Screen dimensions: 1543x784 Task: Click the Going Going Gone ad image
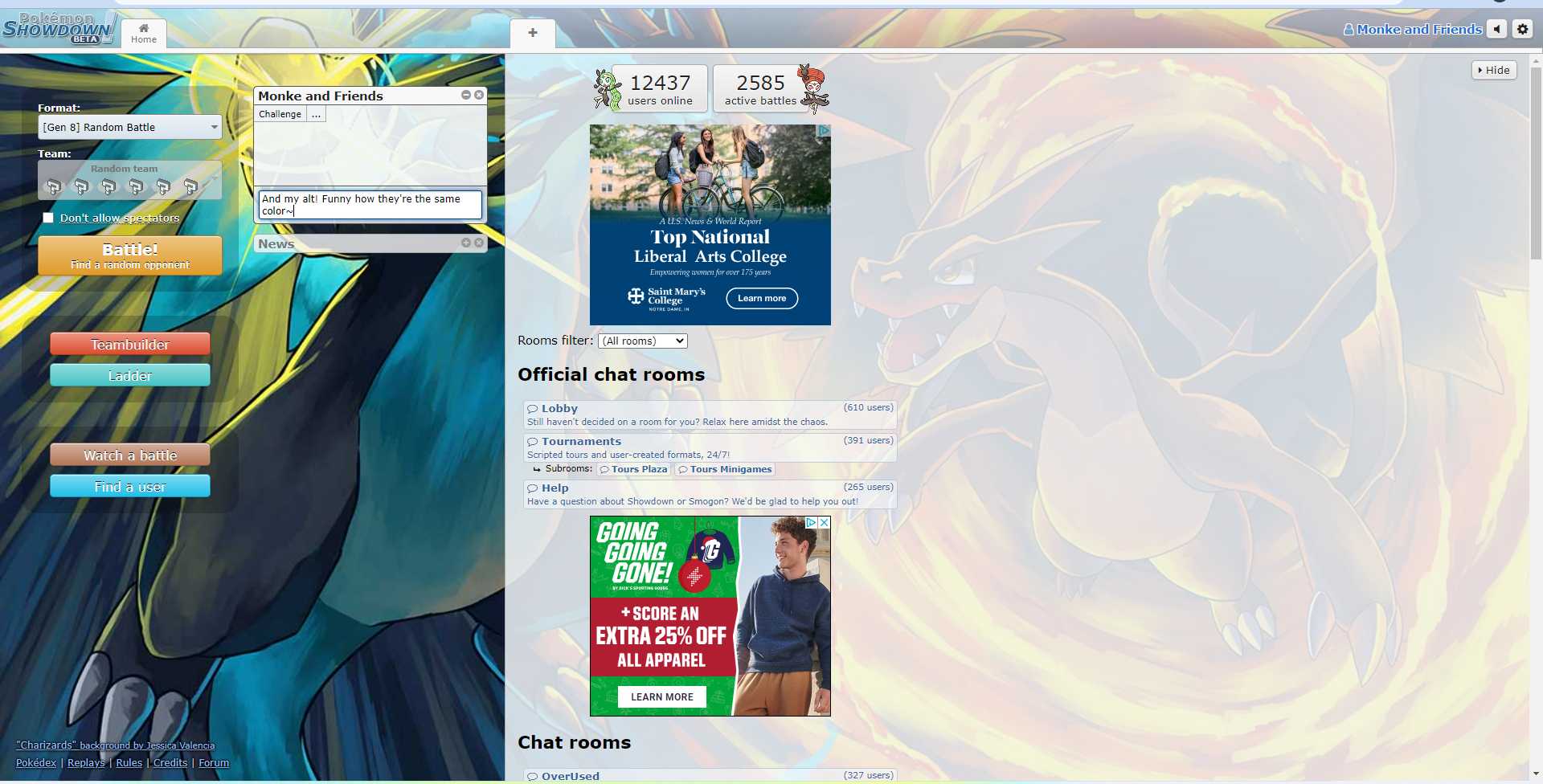[710, 615]
